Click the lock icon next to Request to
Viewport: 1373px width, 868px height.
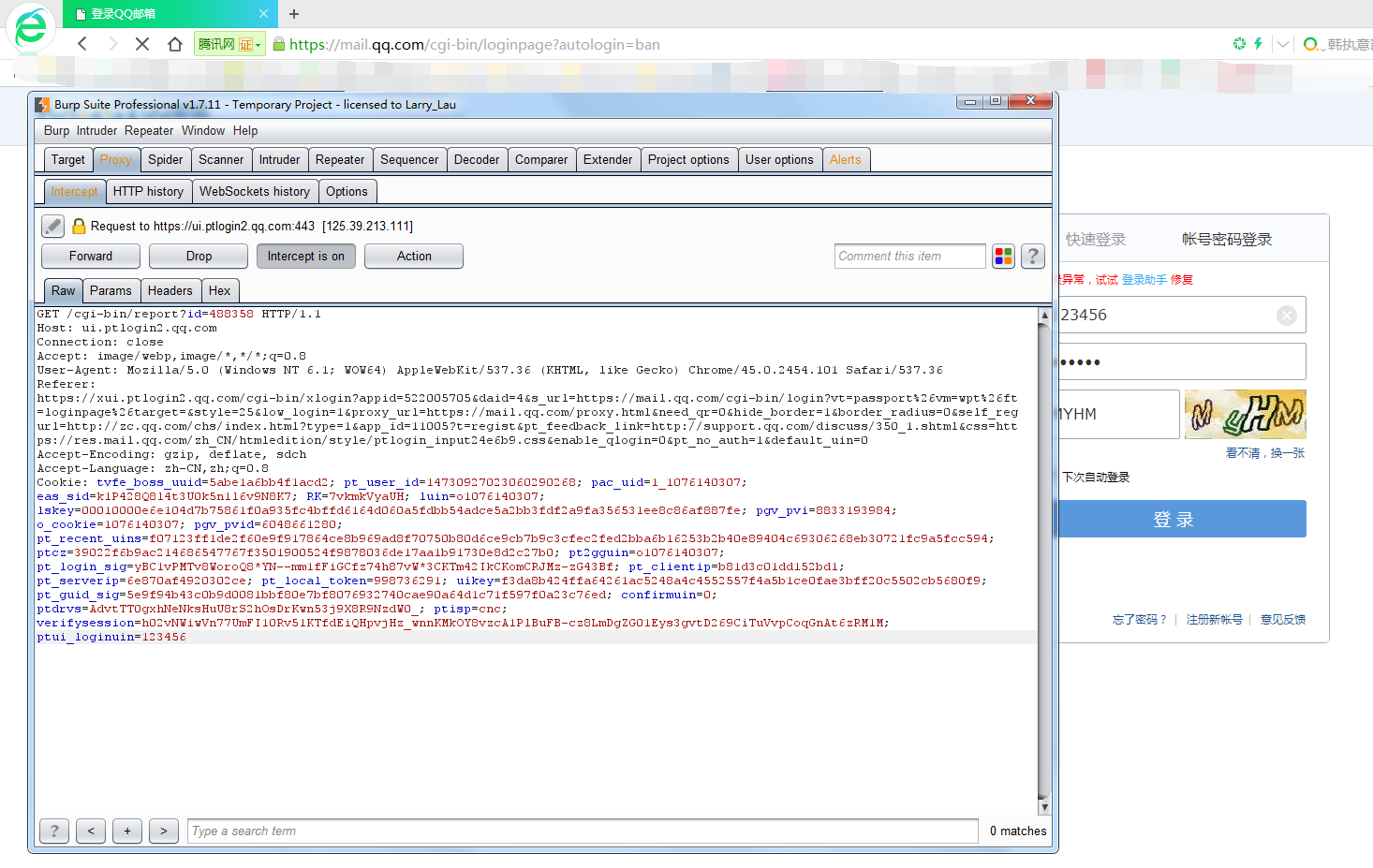[79, 226]
